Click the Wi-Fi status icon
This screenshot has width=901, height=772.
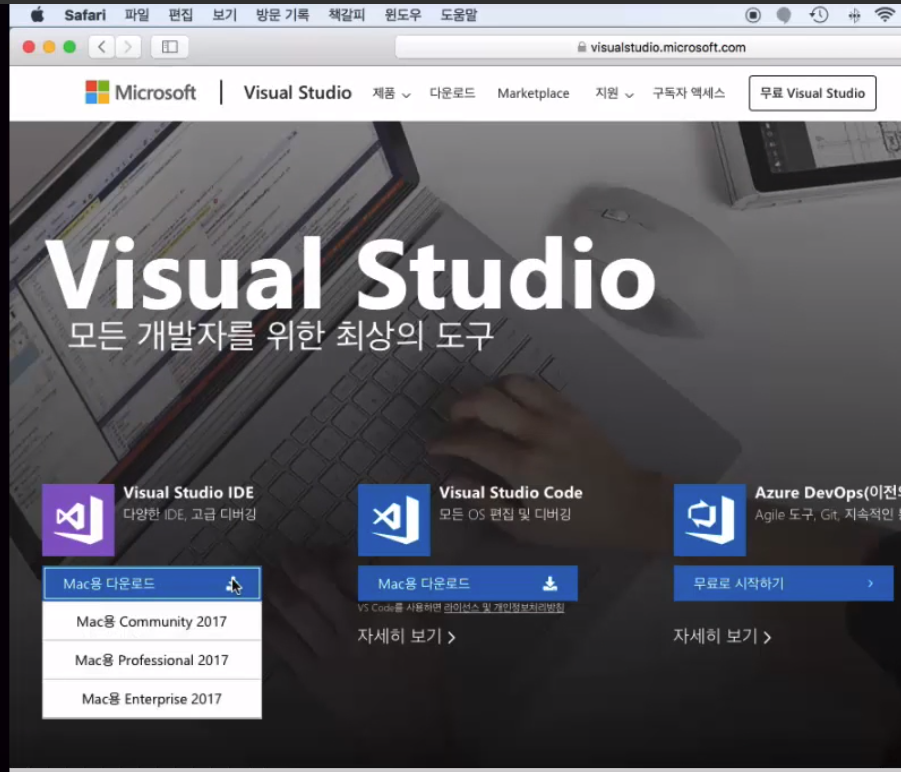tap(884, 15)
